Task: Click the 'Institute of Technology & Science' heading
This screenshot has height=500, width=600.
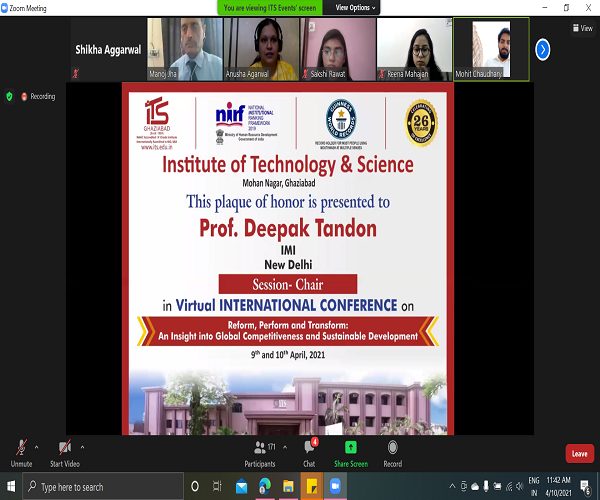Action: 288,165
